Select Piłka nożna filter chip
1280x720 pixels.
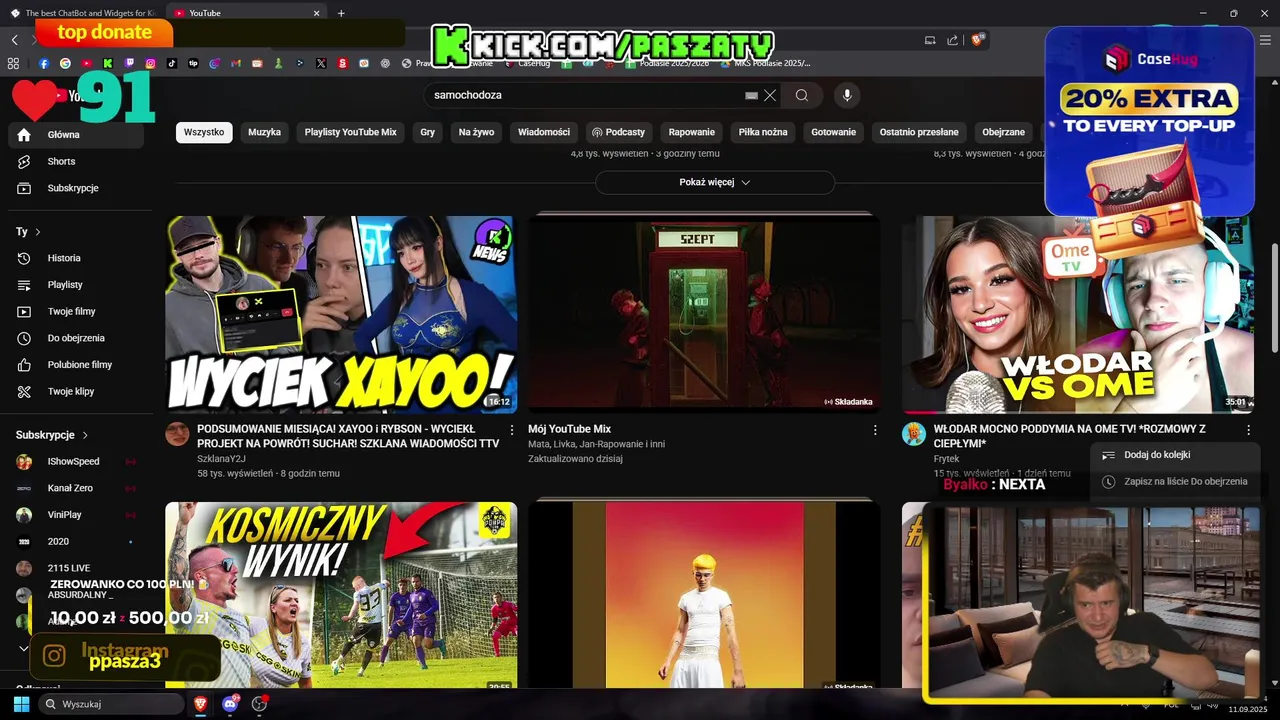763,132
